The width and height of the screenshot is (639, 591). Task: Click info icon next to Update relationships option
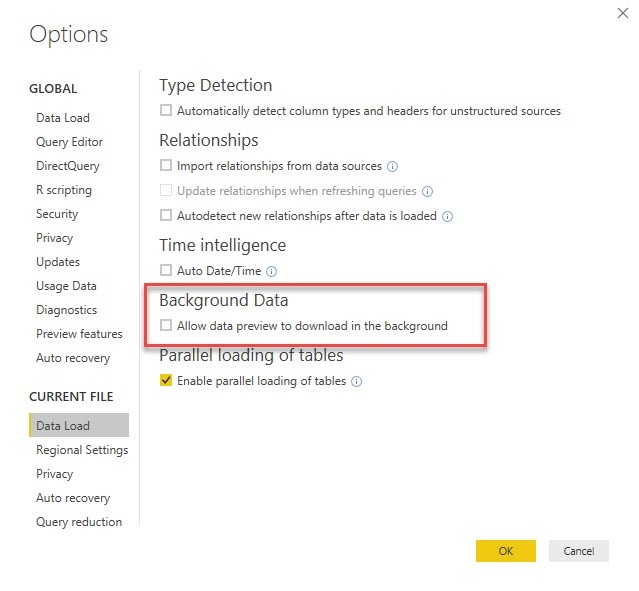tap(427, 191)
